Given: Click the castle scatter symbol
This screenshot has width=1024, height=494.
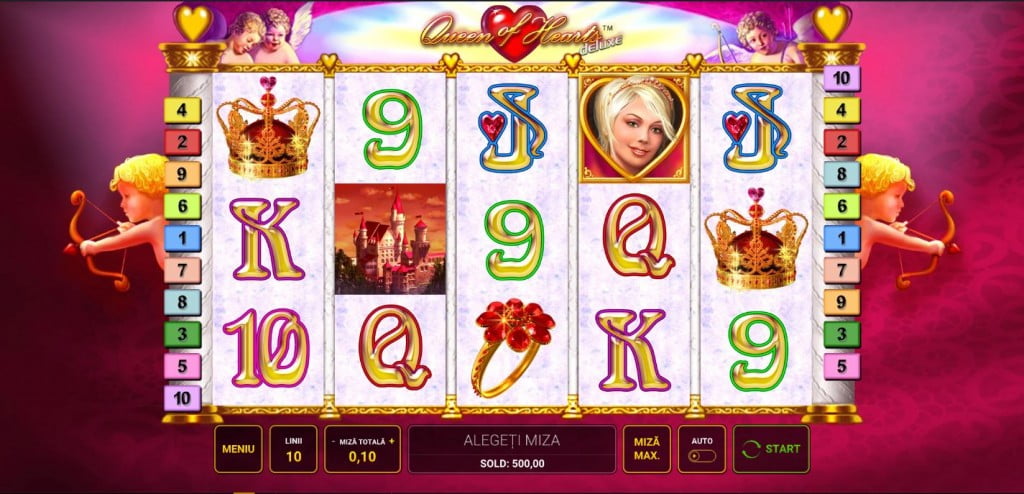Looking at the screenshot, I should click(x=390, y=239).
